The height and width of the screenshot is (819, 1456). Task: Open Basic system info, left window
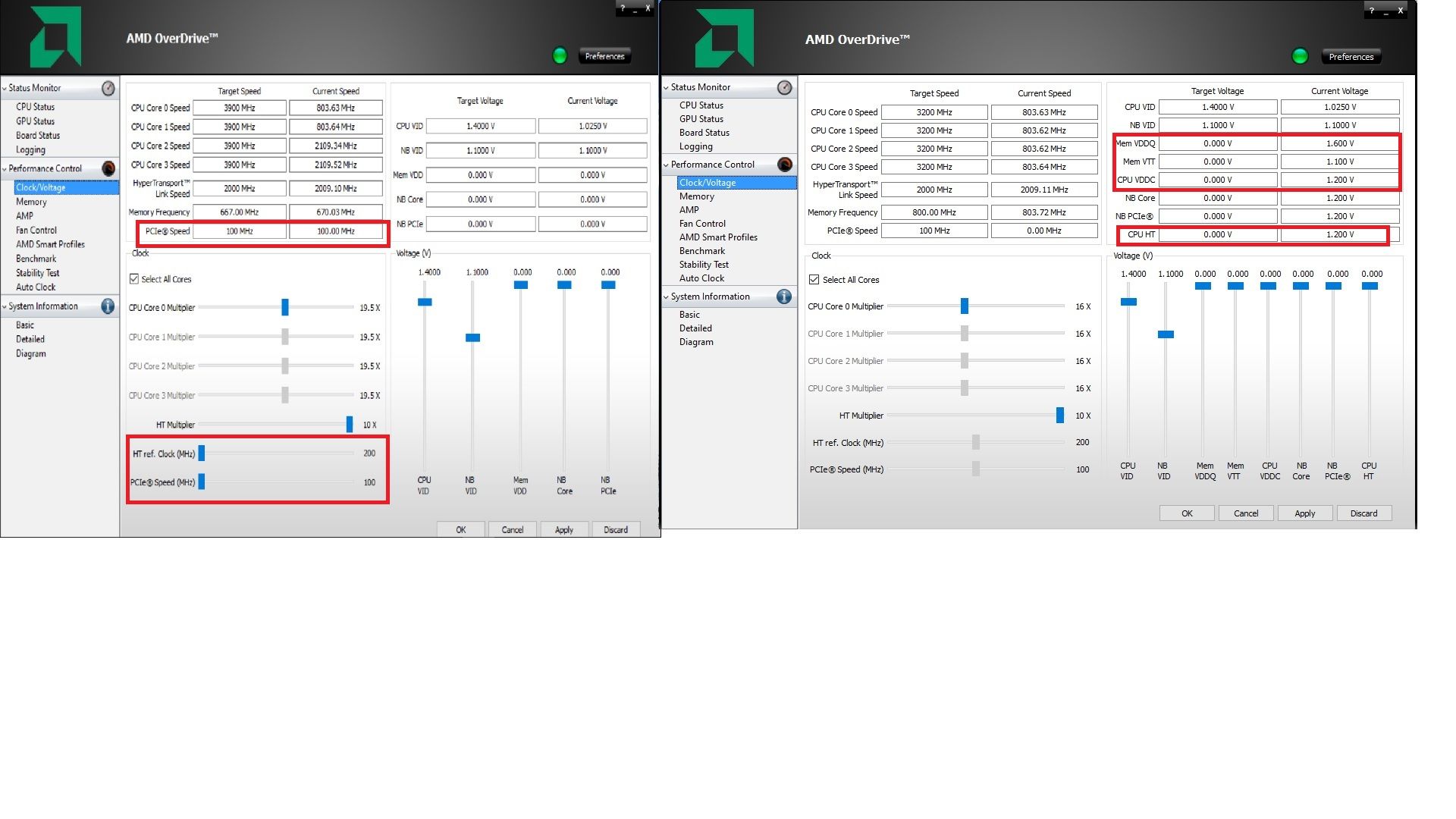click(x=25, y=325)
